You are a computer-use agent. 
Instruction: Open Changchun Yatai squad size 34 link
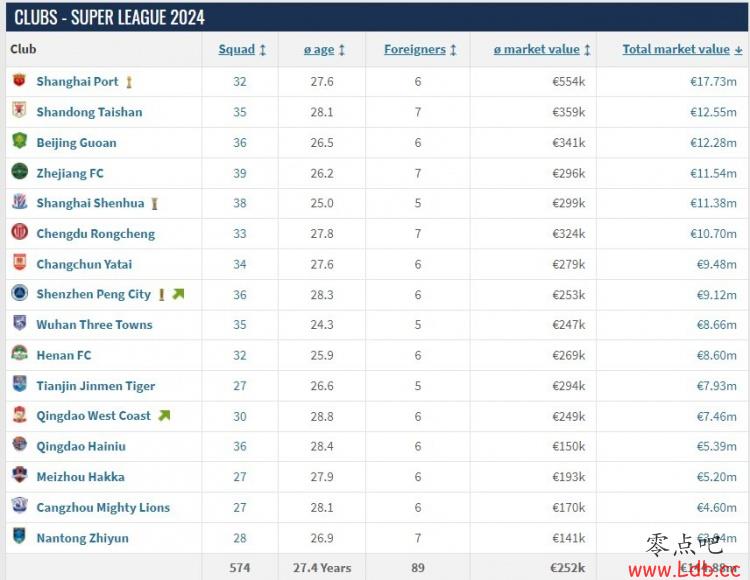click(240, 264)
